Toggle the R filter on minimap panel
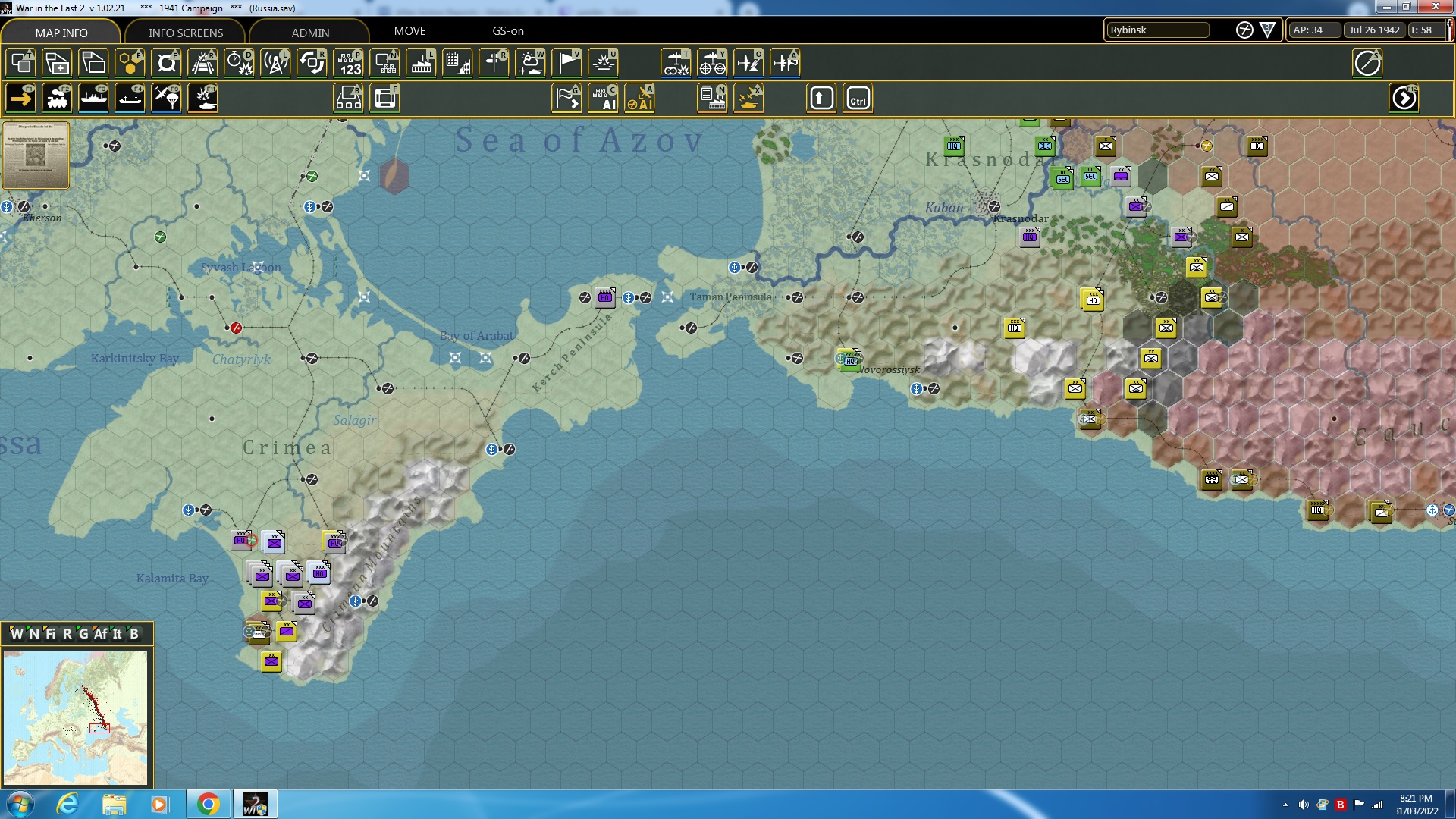The width and height of the screenshot is (1456, 819). pyautogui.click(x=67, y=634)
